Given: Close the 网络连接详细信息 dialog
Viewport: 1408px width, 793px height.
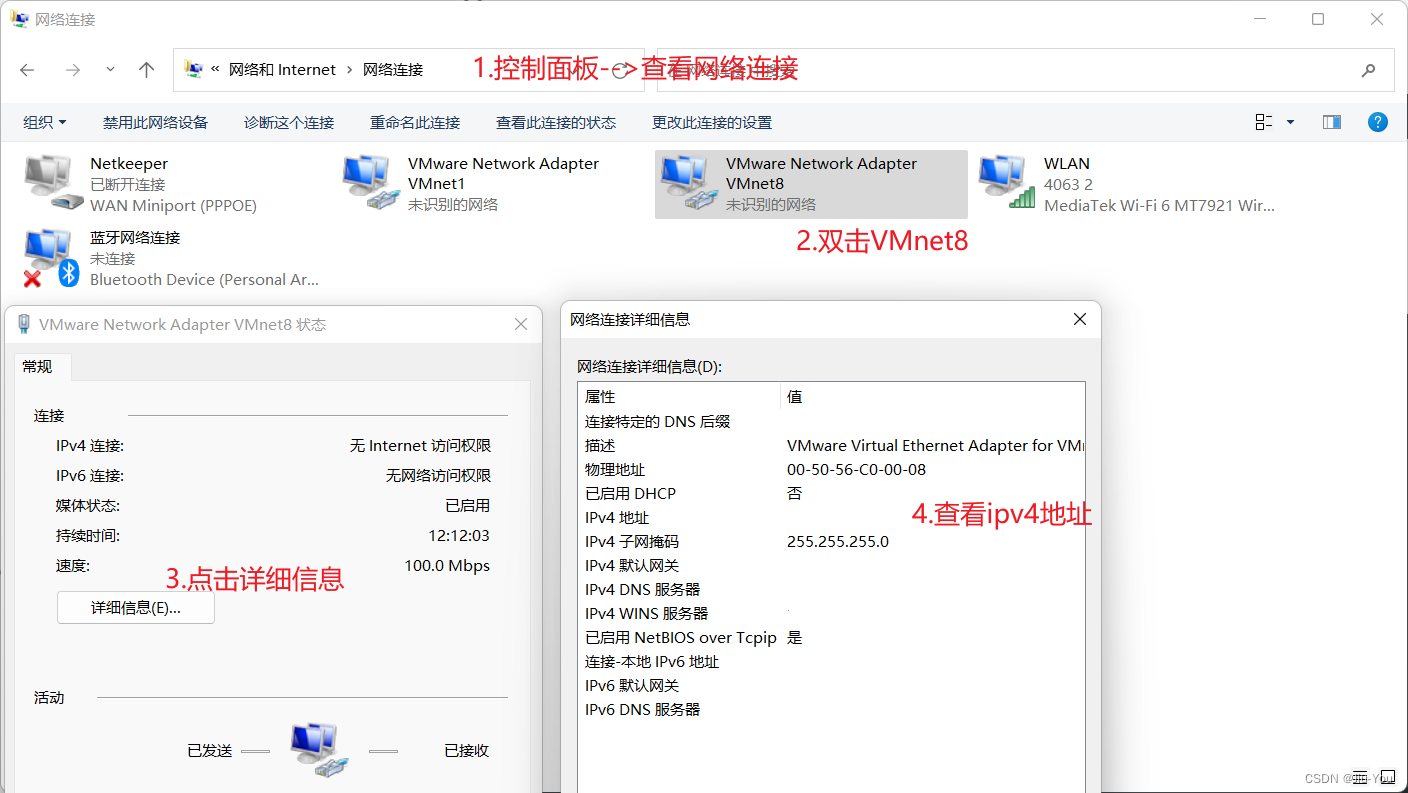Looking at the screenshot, I should (1079, 319).
